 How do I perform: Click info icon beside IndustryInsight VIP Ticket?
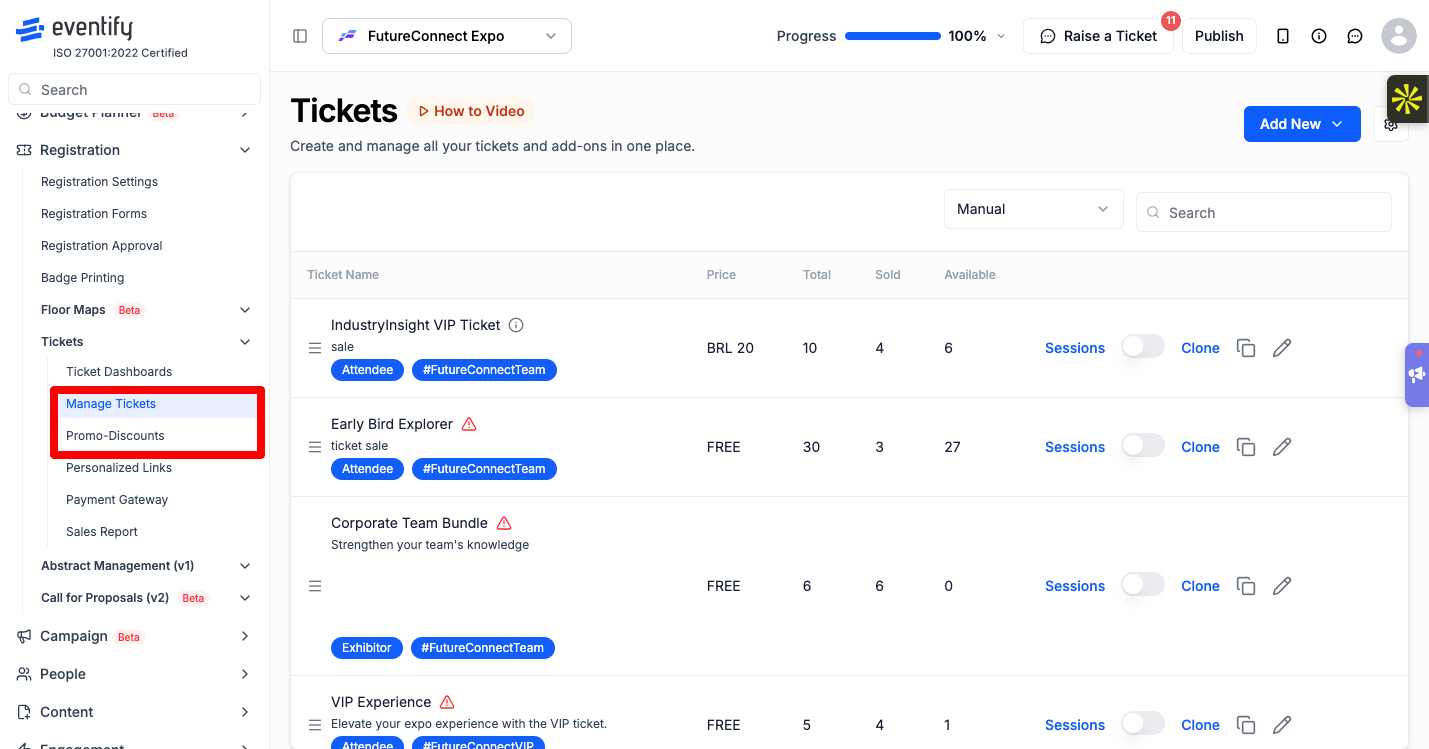[516, 325]
